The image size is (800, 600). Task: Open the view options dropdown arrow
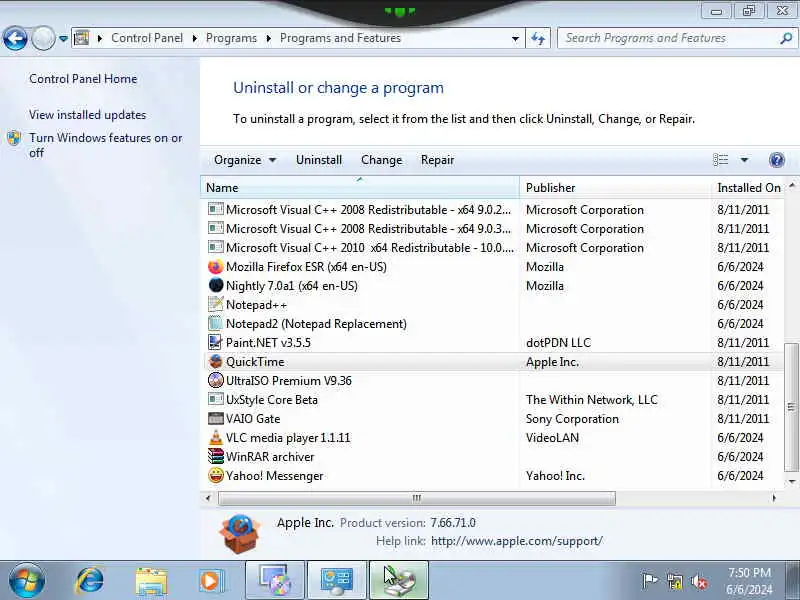(744, 160)
